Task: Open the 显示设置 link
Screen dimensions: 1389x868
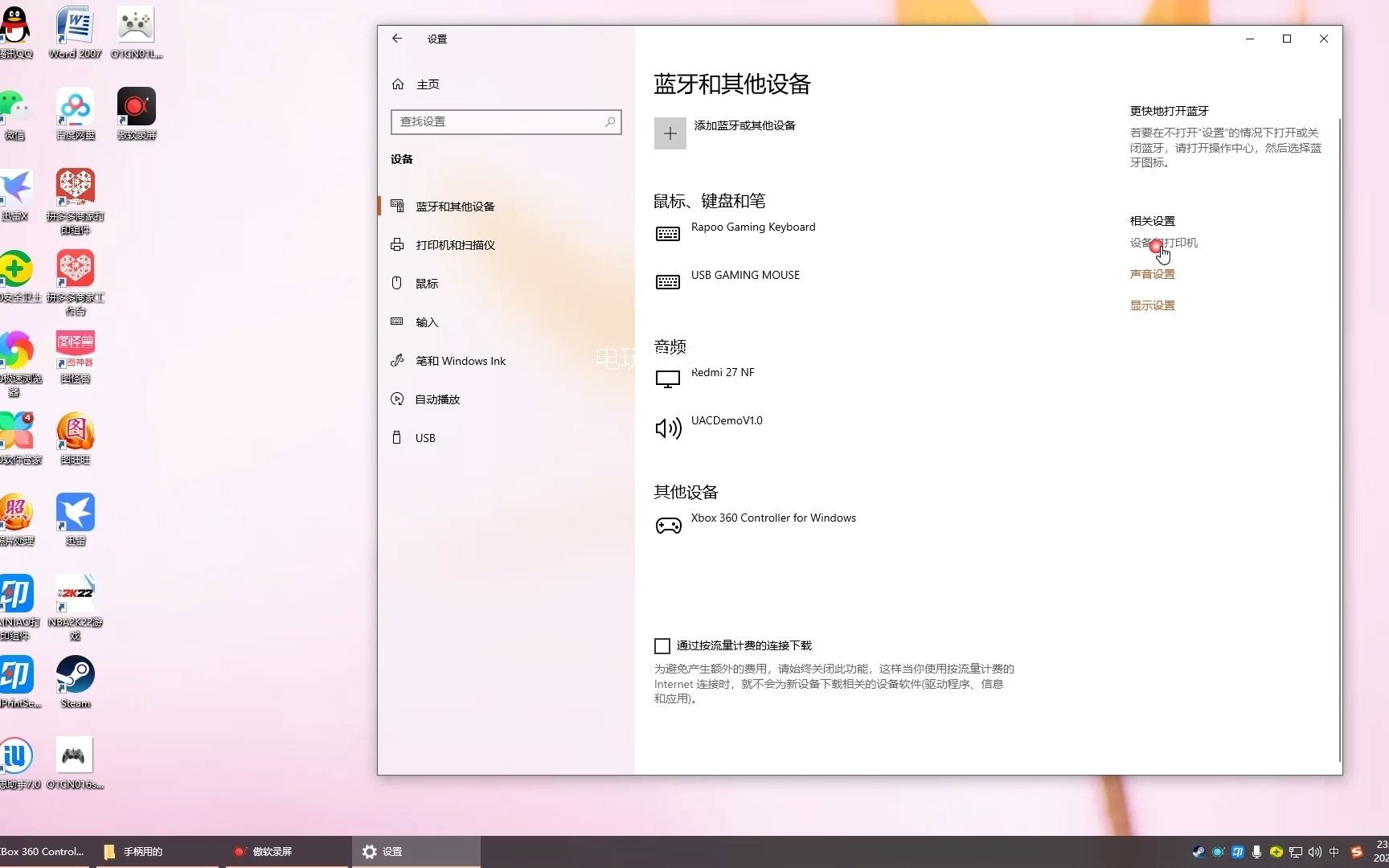Action: pyautogui.click(x=1151, y=305)
